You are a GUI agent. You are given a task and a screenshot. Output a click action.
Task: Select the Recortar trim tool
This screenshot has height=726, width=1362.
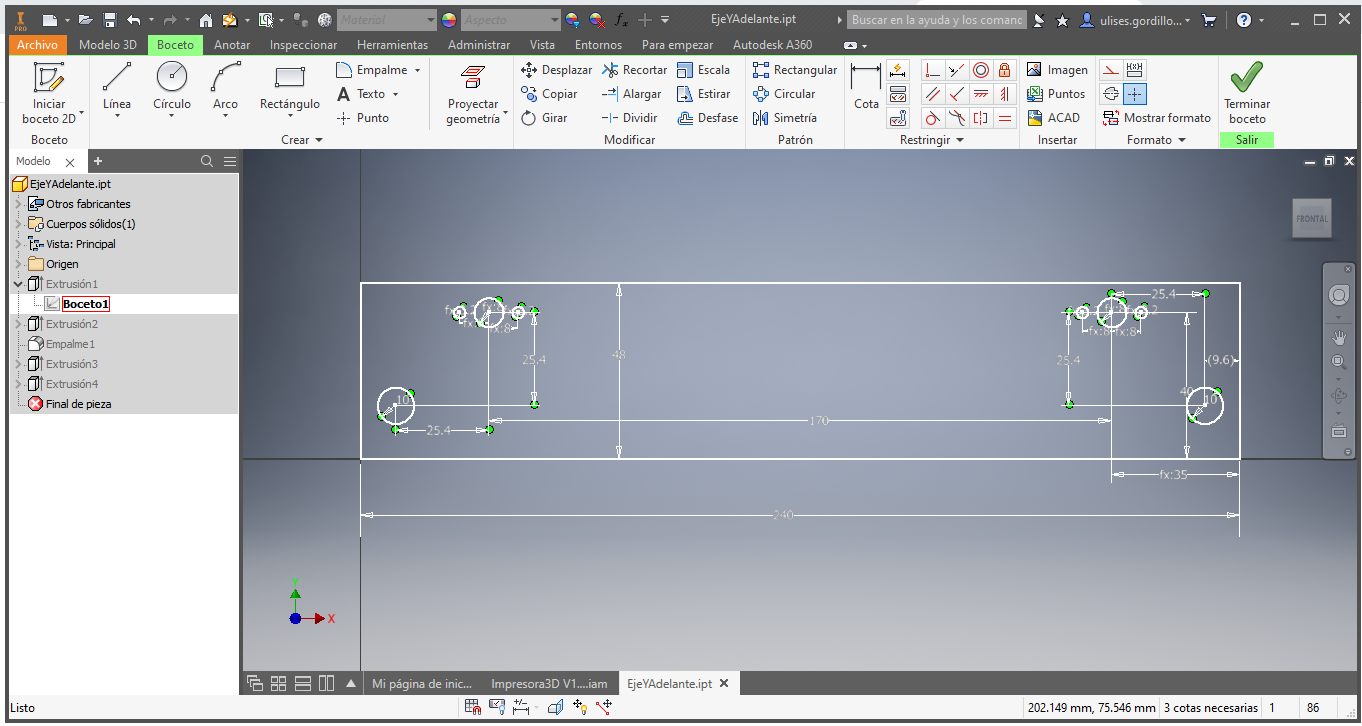click(634, 70)
